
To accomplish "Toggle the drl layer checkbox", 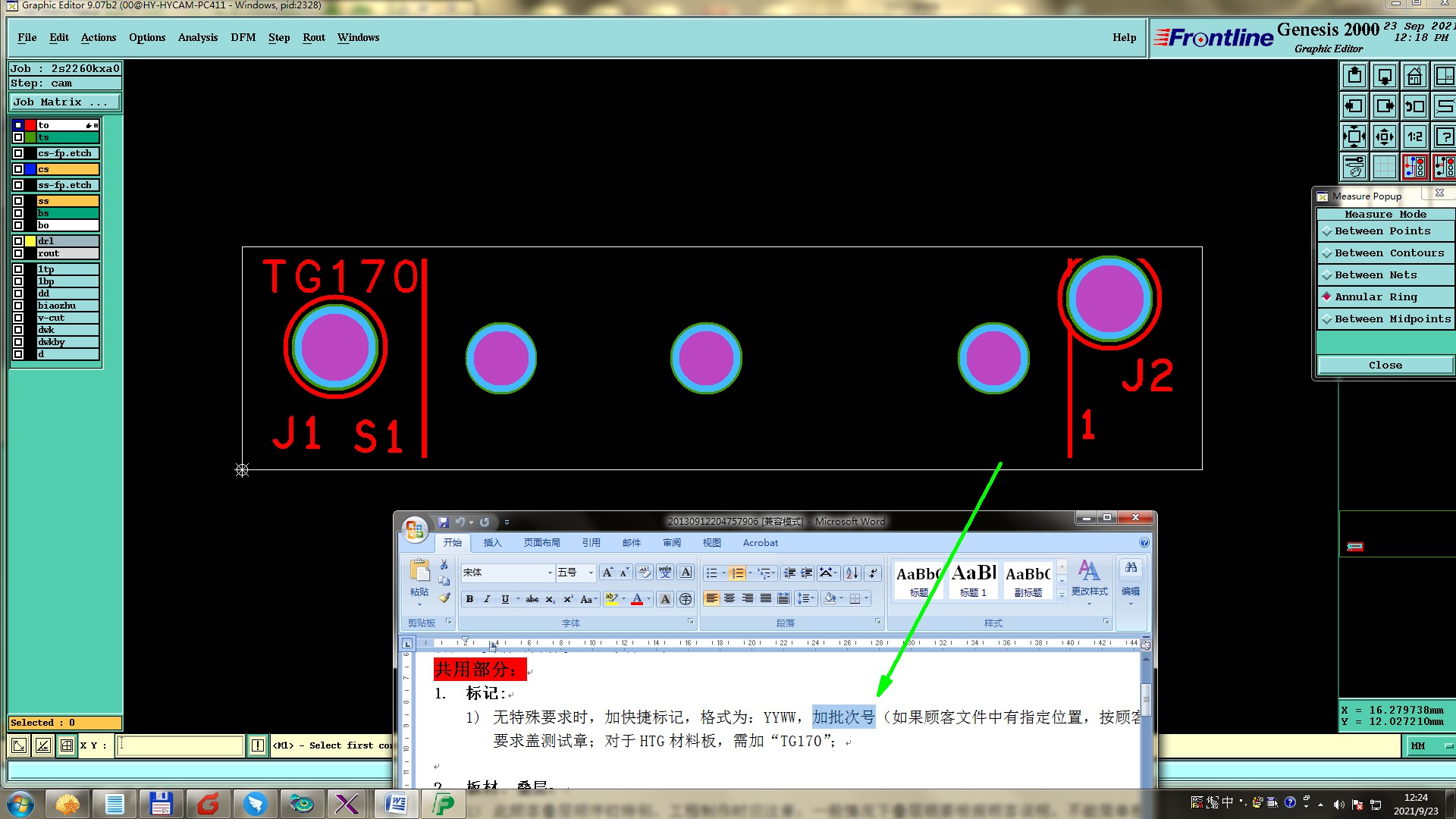I will coord(18,241).
